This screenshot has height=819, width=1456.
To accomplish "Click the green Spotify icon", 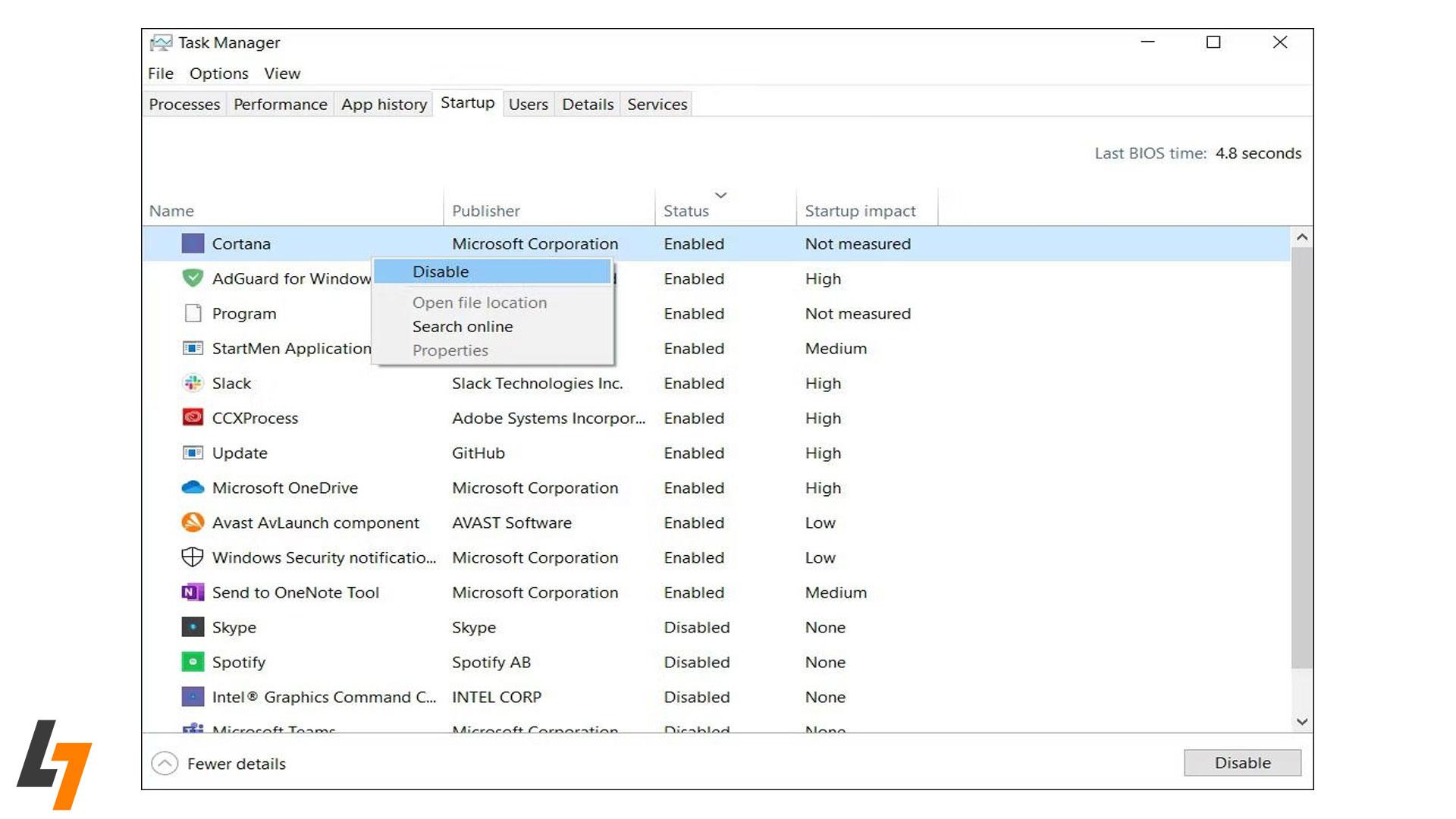I will (x=193, y=662).
